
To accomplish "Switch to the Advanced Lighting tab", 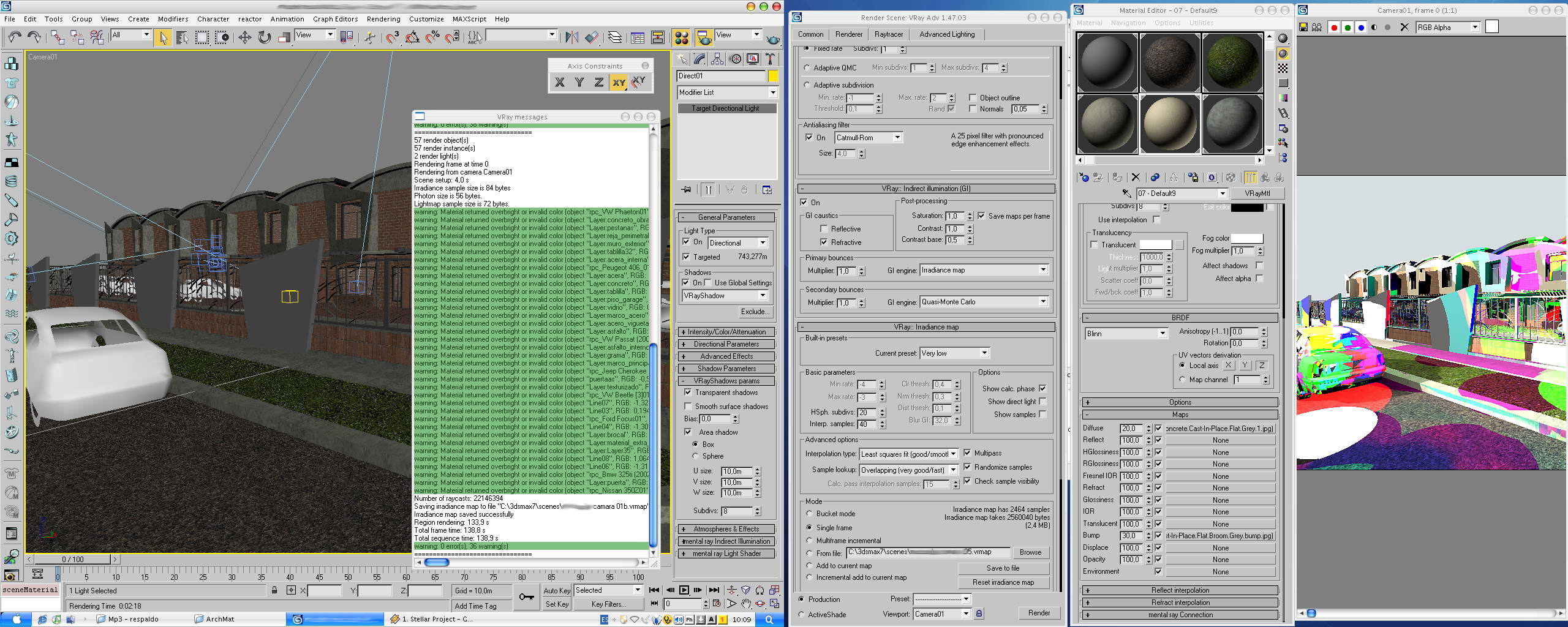I will (x=947, y=34).
